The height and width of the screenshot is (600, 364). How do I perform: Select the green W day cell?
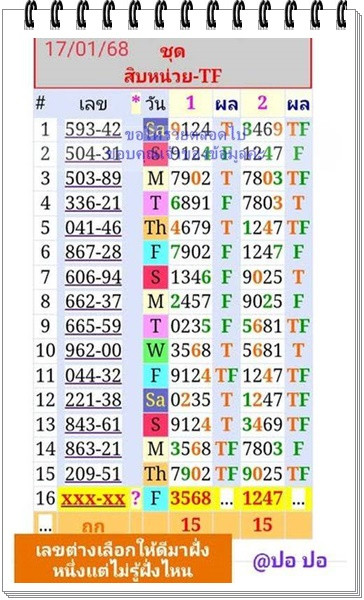[155, 351]
